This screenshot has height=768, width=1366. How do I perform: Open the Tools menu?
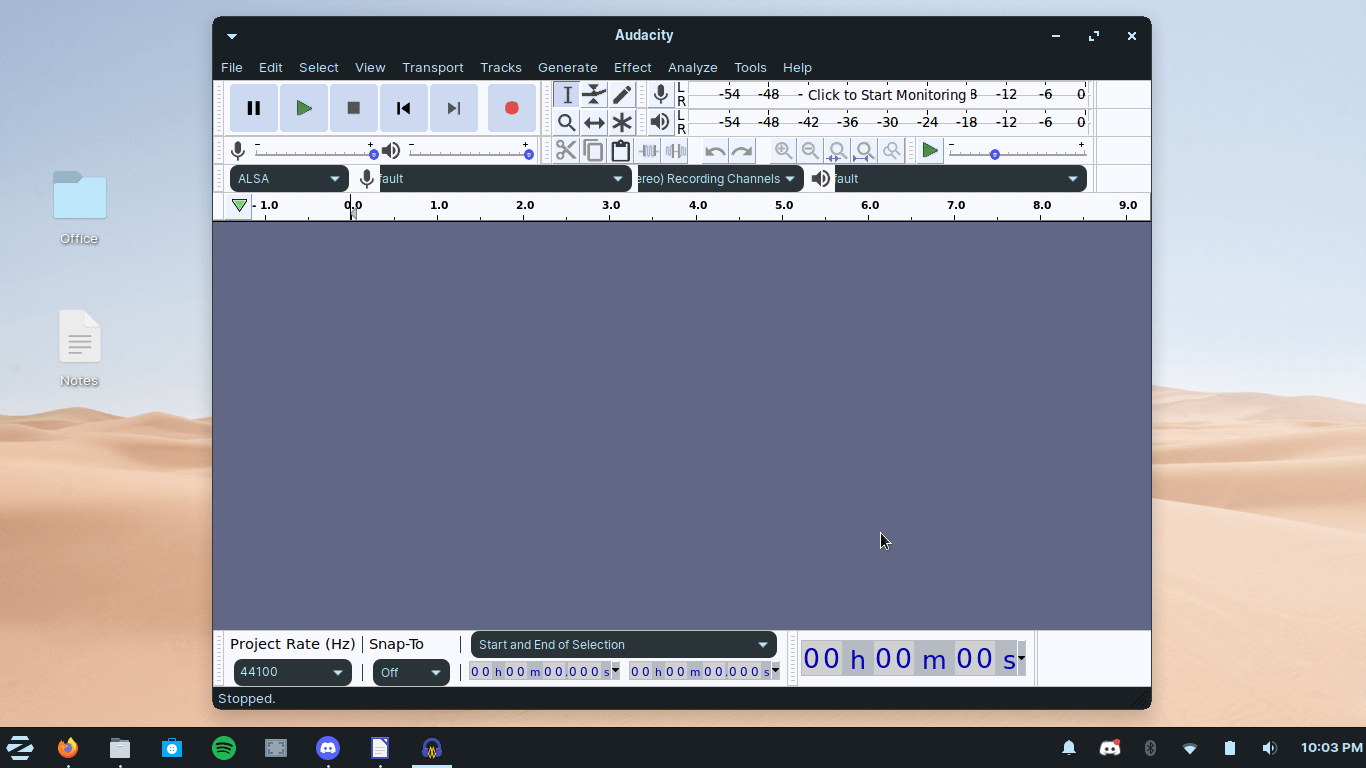pyautogui.click(x=750, y=68)
